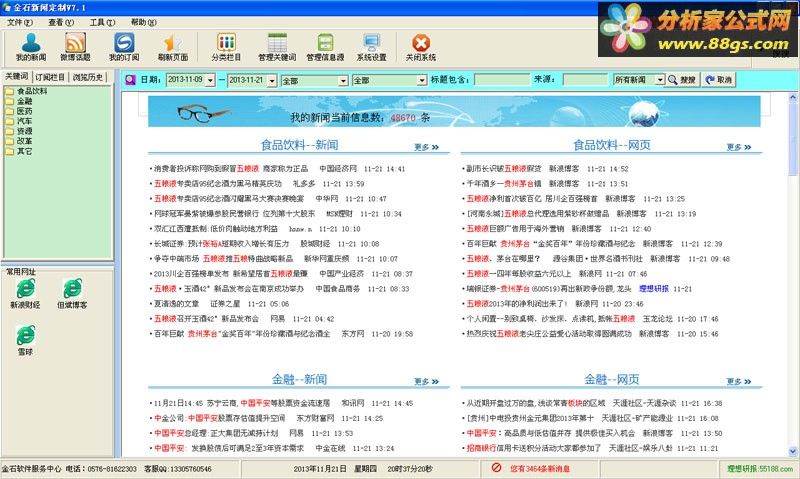
Task: Open the 工具 menu
Action: pos(102,22)
